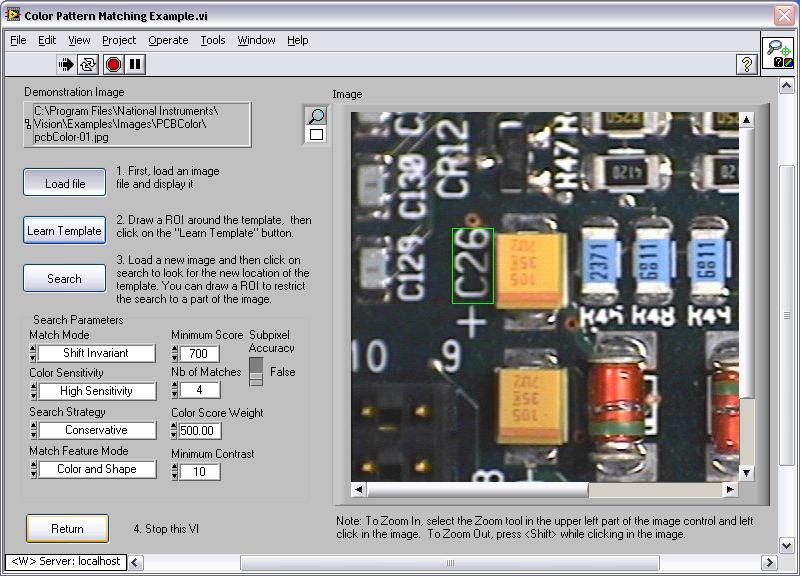Click the Load file button
The height and width of the screenshot is (577, 802).
[64, 183]
